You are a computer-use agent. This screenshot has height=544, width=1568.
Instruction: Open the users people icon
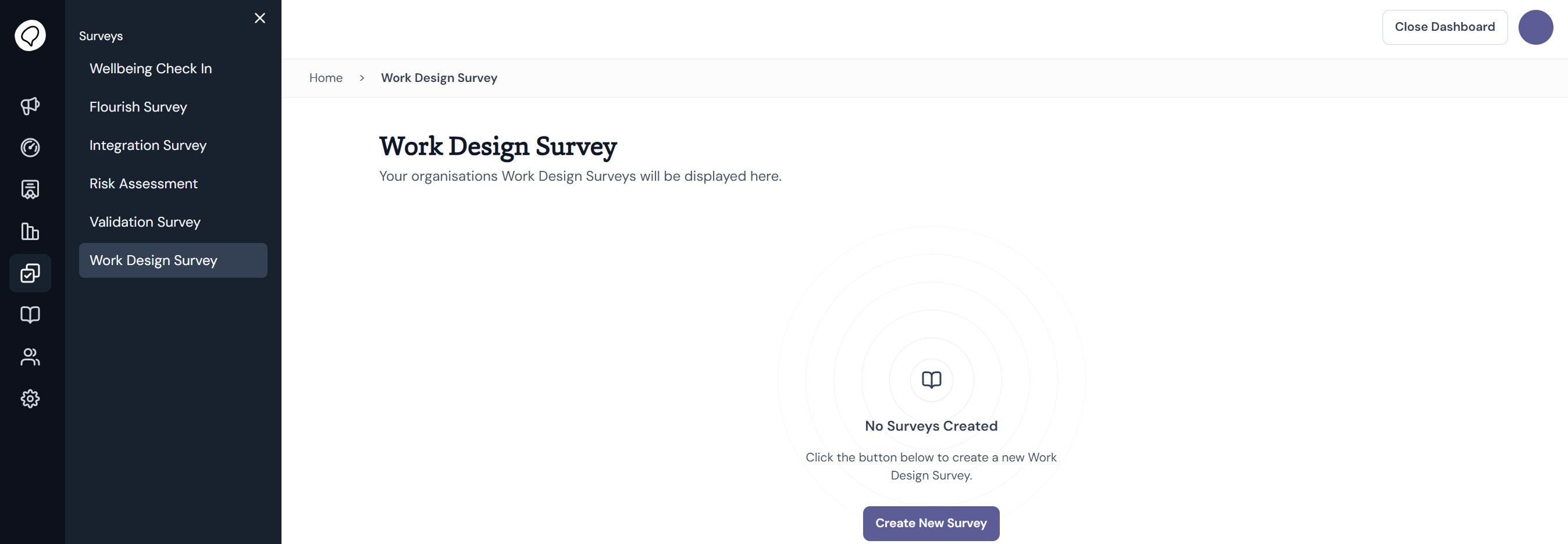(x=30, y=357)
